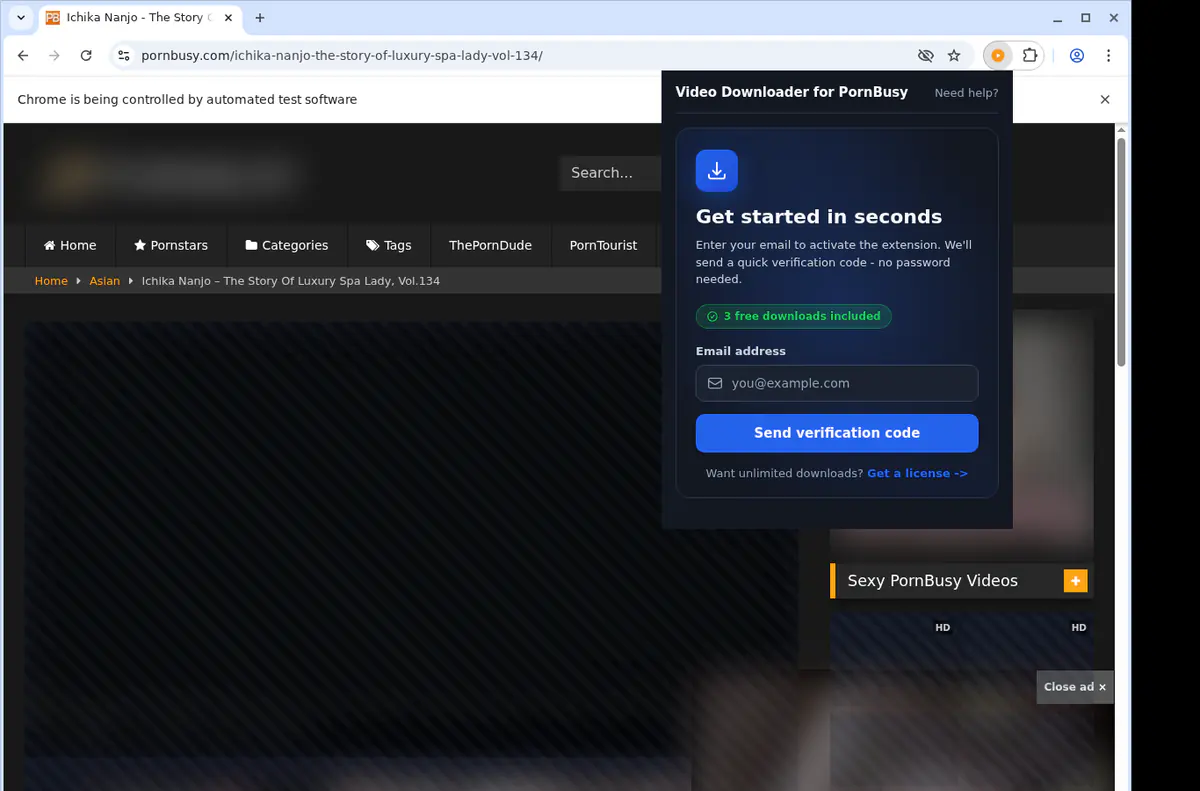
Task: Click the orange Video Downloader extension icon
Action: pos(997,56)
